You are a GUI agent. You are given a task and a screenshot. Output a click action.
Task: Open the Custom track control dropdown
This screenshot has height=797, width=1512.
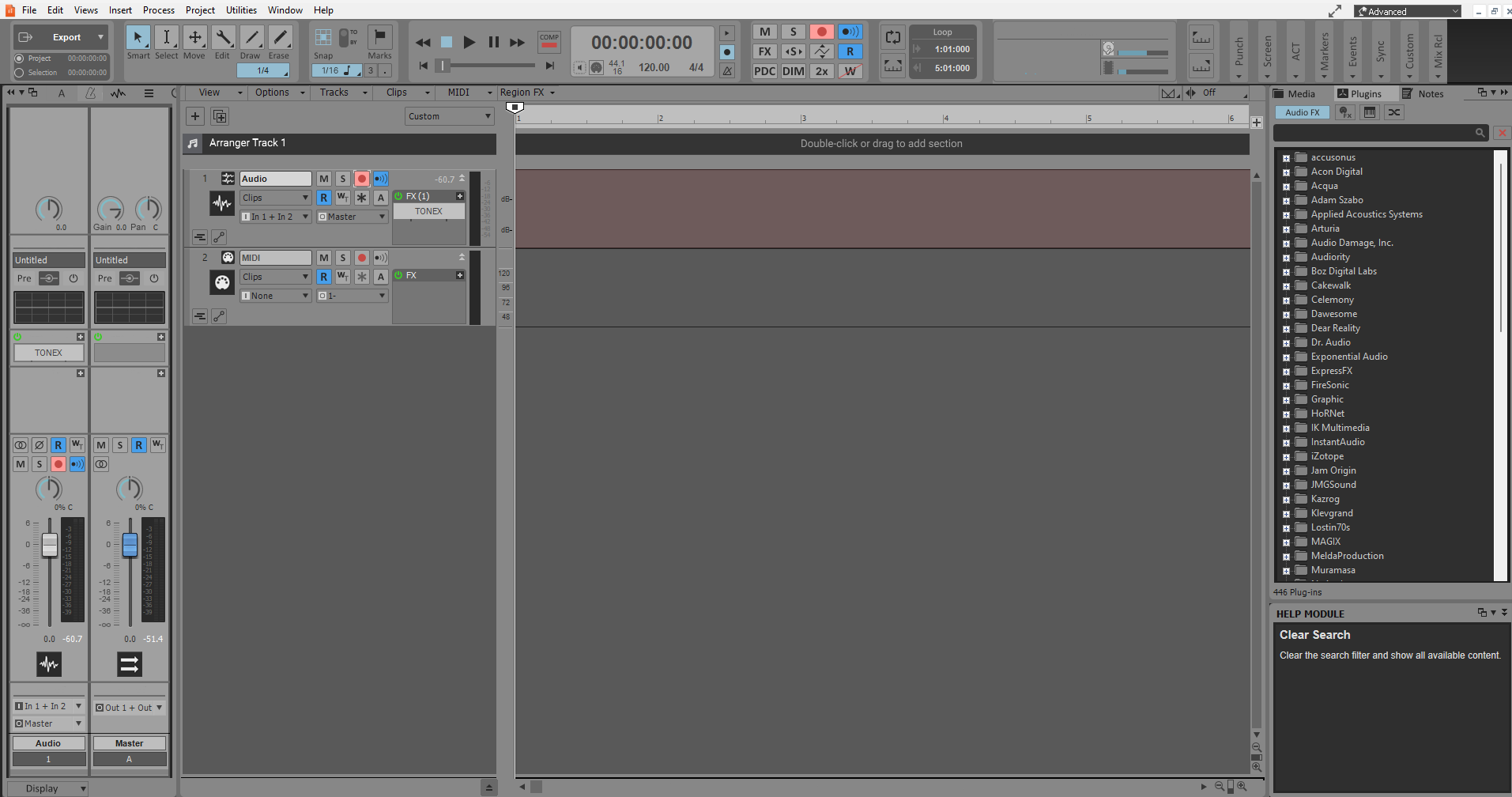click(450, 116)
